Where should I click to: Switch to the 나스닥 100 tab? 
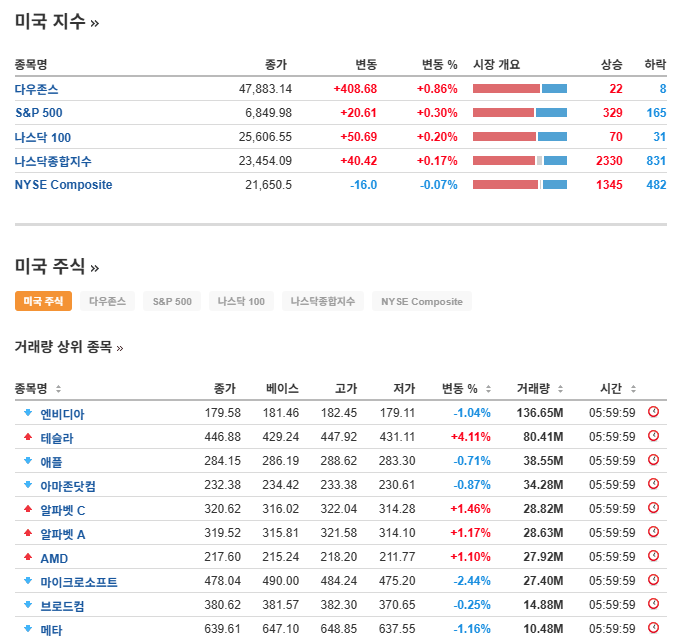click(x=241, y=301)
